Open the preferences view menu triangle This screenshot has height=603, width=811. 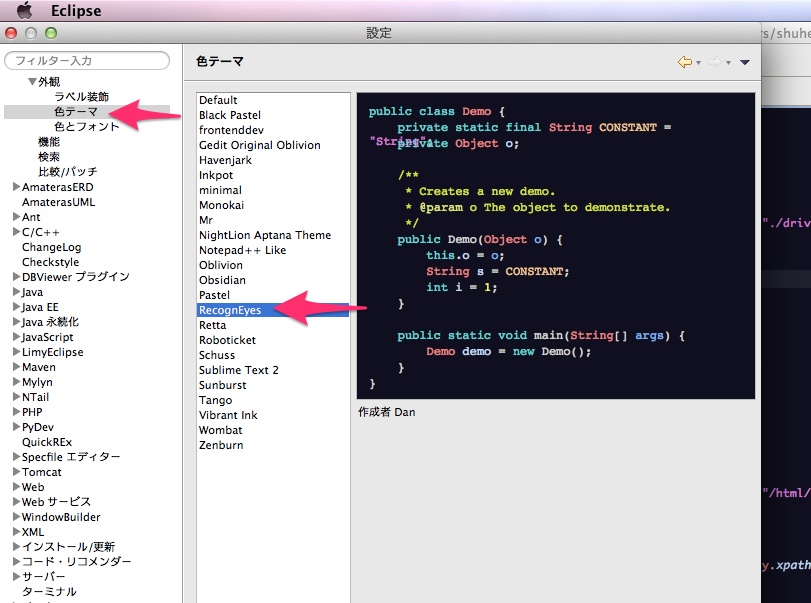[x=745, y=62]
